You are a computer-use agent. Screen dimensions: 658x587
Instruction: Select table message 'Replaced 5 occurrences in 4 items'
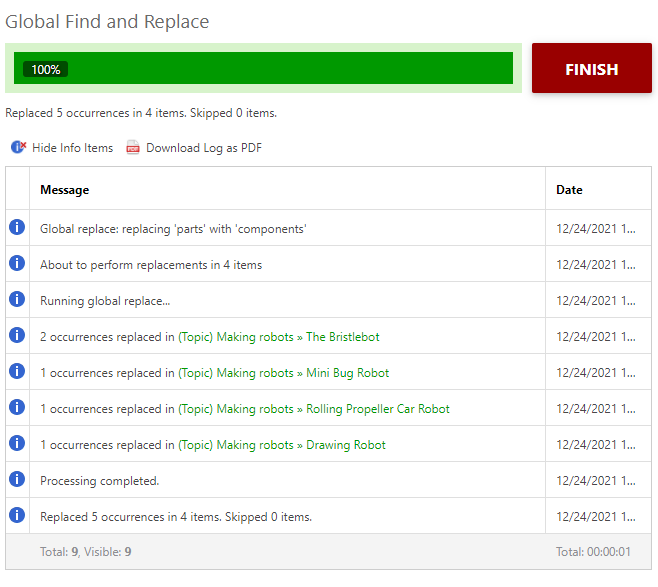176,517
